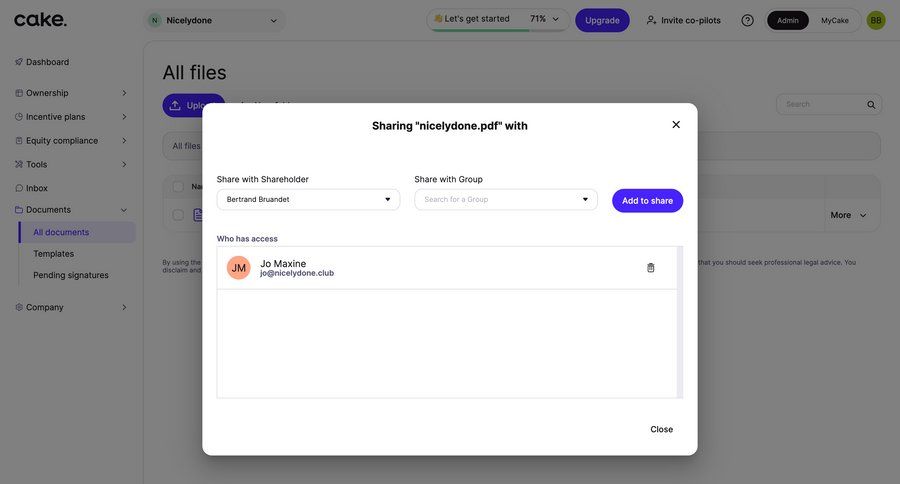Click the Add to share button
900x484 pixels.
(647, 201)
